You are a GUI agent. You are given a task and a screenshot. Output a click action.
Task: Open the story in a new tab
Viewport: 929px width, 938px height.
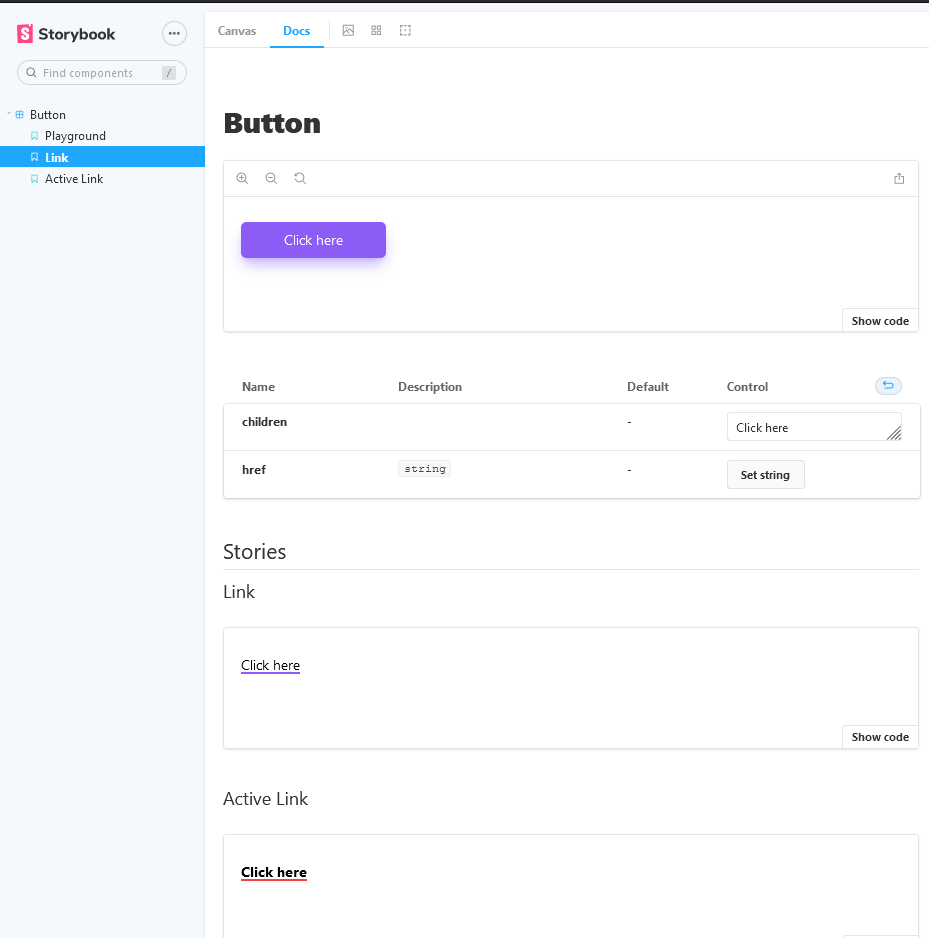tap(898, 178)
